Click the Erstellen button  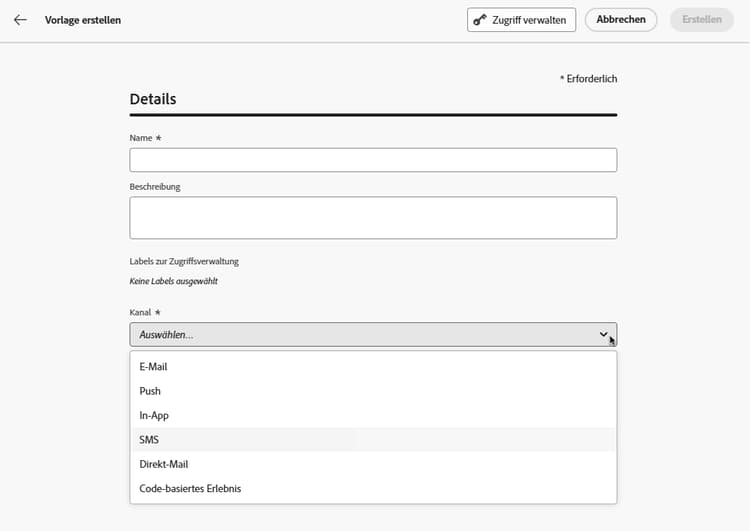(x=701, y=20)
